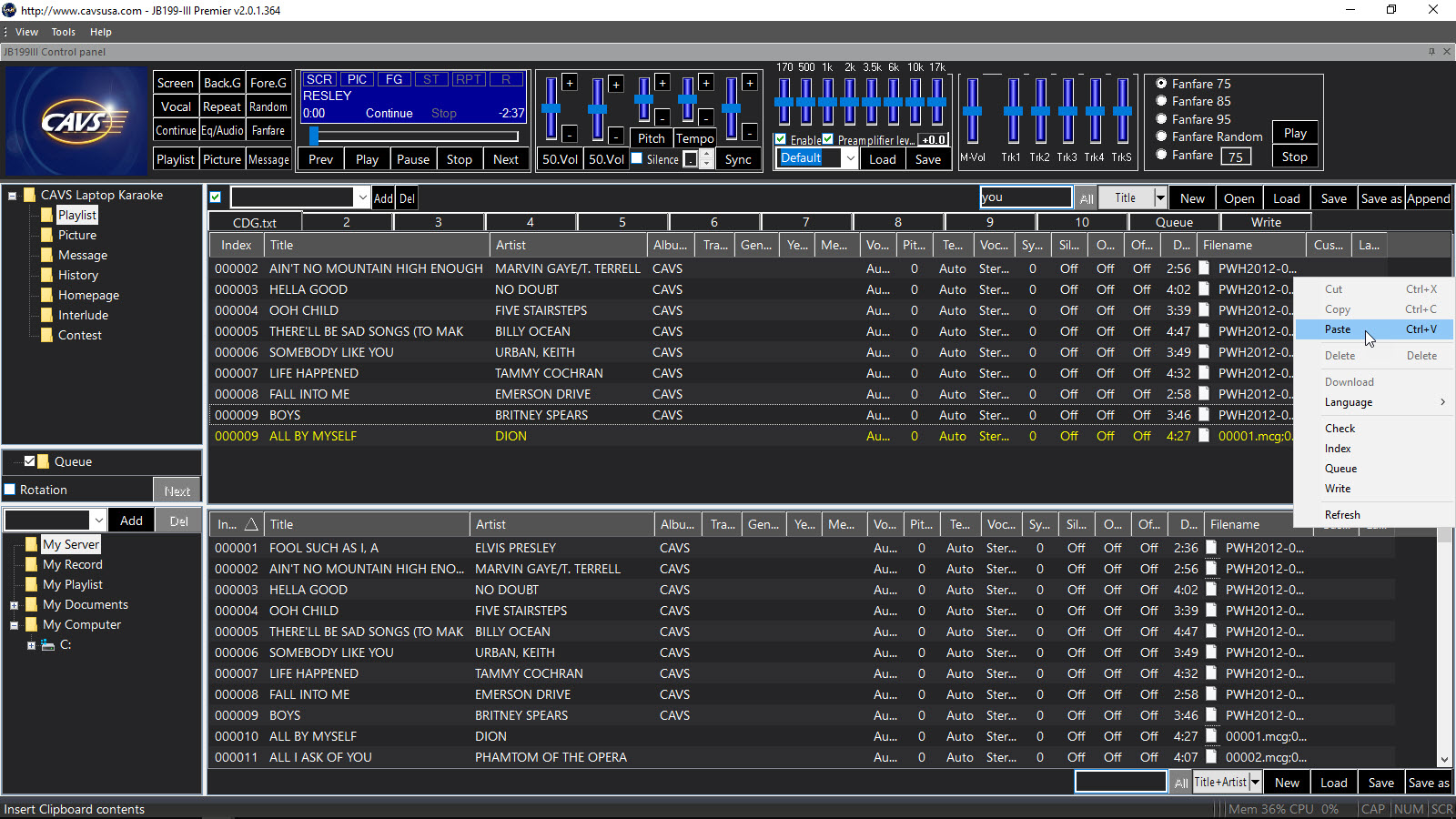Lower tempo with the minus button above Tempo
This screenshot has width=1456, height=819.
pos(706,116)
